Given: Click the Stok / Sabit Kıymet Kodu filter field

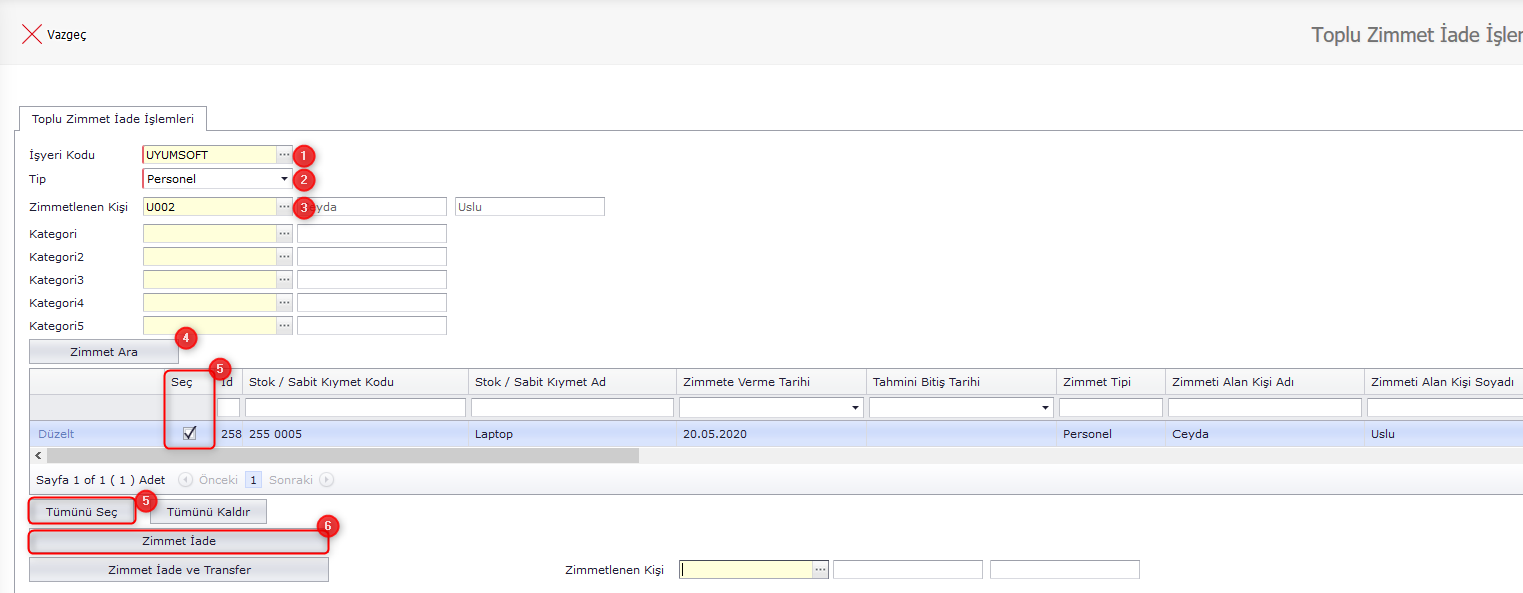Looking at the screenshot, I should click(x=355, y=408).
